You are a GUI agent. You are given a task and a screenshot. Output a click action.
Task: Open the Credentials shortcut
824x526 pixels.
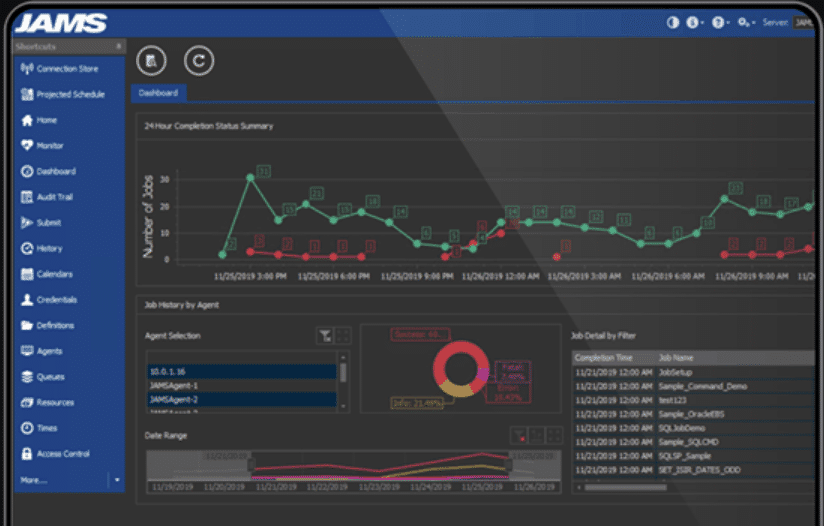click(56, 300)
